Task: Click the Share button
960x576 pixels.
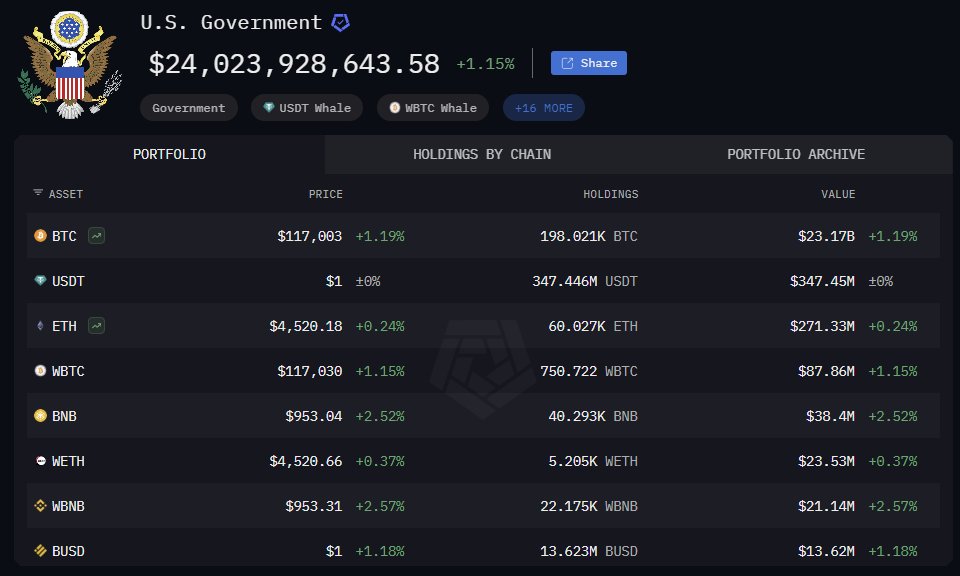Action: pyautogui.click(x=588, y=63)
